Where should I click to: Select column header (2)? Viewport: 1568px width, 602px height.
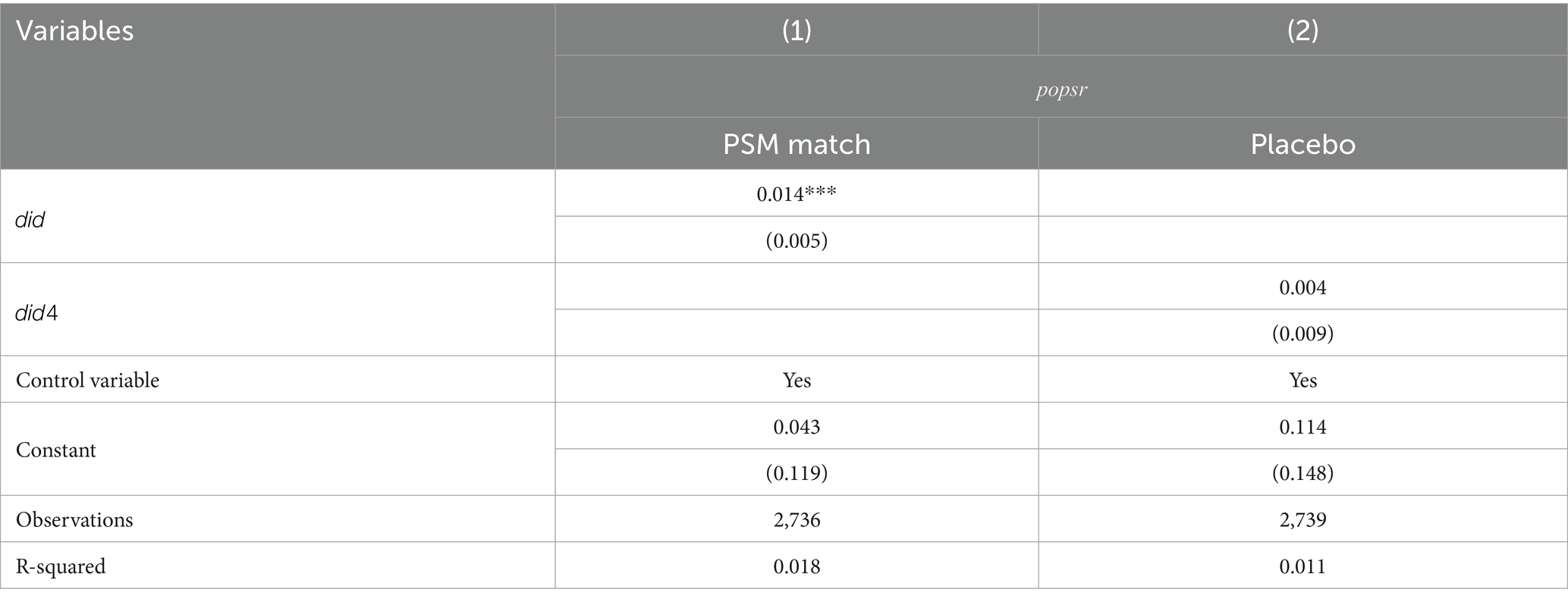click(1302, 30)
